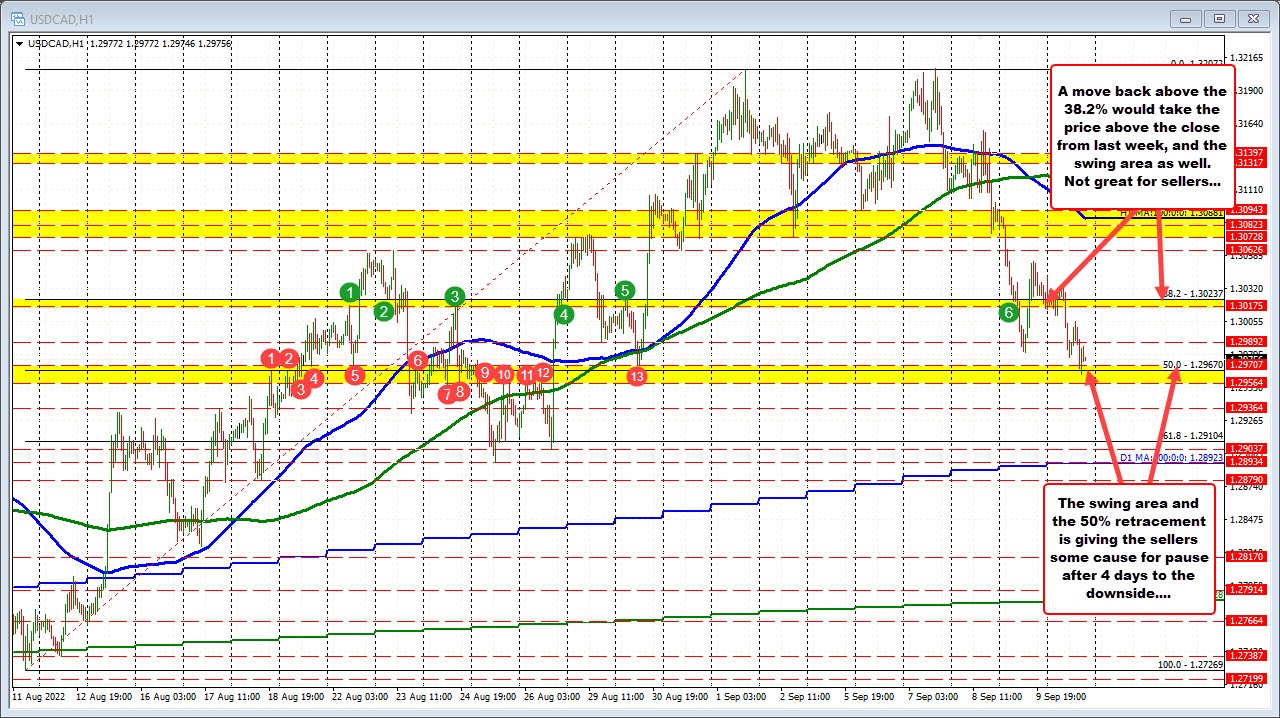The image size is (1280, 718).
Task: Click green marker 6 near the 38.2% level
Action: 1008,312
